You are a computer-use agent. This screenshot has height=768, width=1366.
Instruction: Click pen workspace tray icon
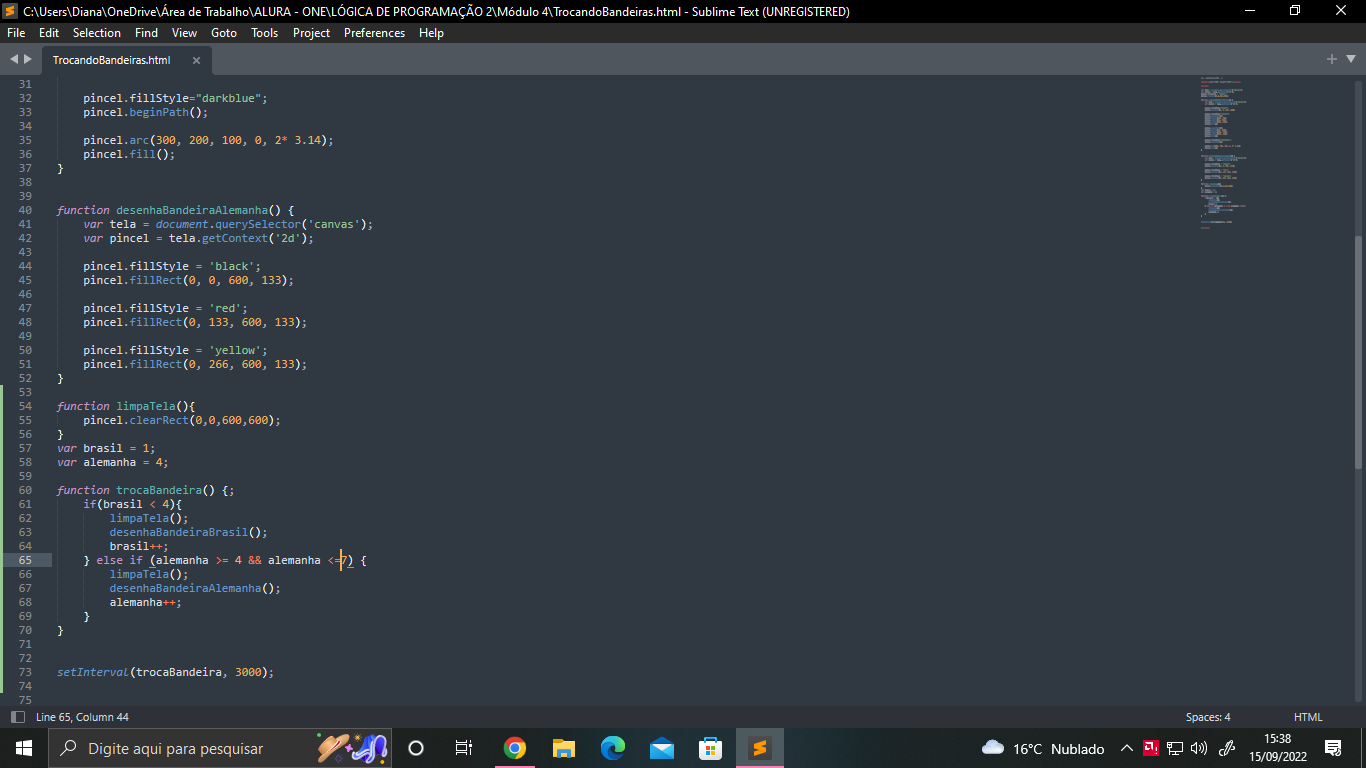tap(1227, 748)
